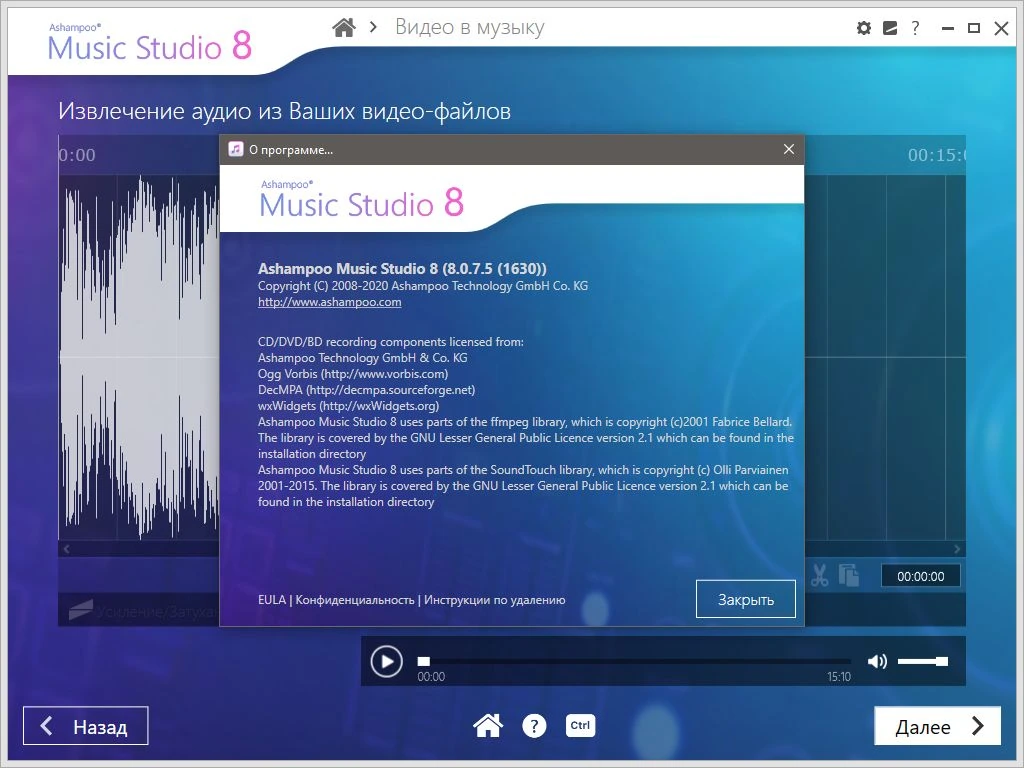1024x768 pixels.
Task: Click the bottom home icon
Action: [488, 726]
